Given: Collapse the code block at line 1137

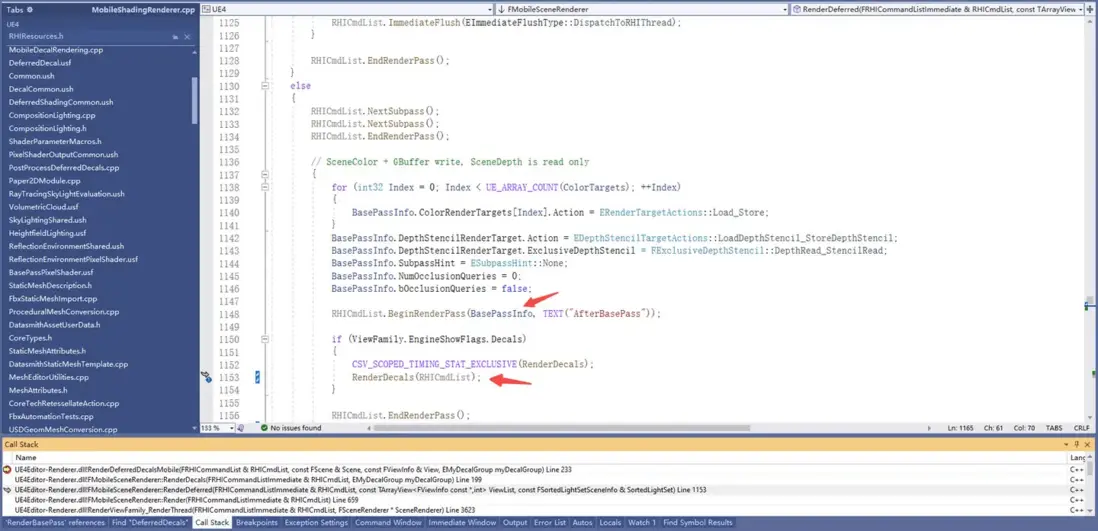Looking at the screenshot, I should pyautogui.click(x=265, y=174).
